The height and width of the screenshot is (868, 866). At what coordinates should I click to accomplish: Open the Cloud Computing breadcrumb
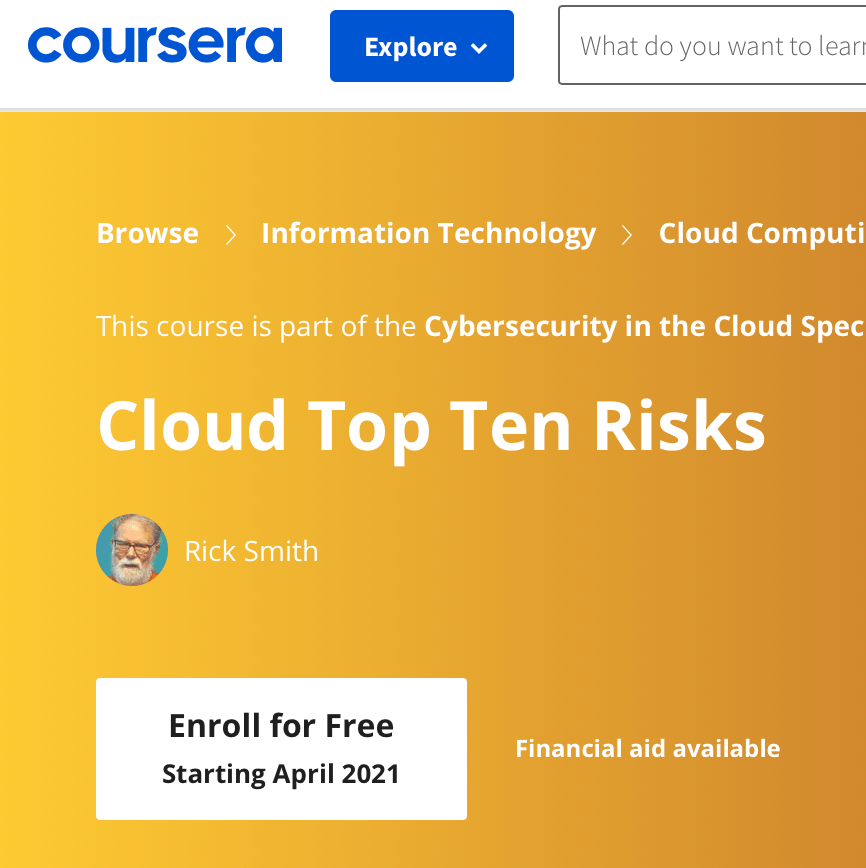760,233
